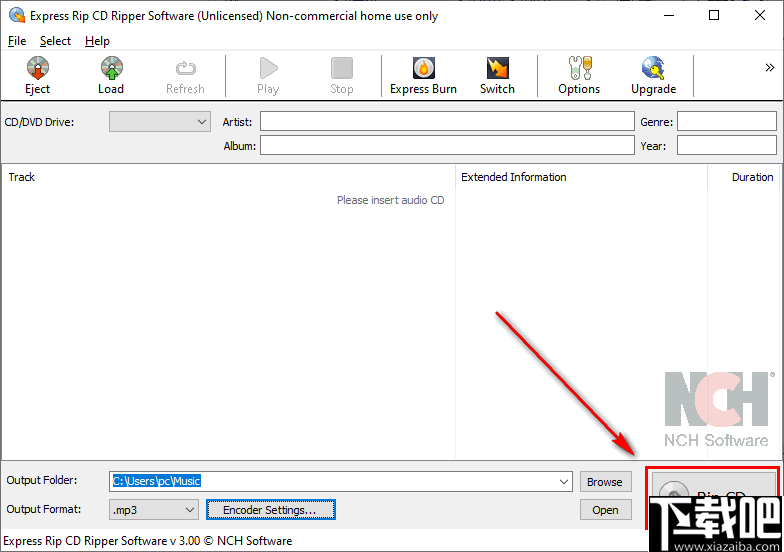
Task: Click the 'Please insert audio CD' message
Action: coord(390,200)
